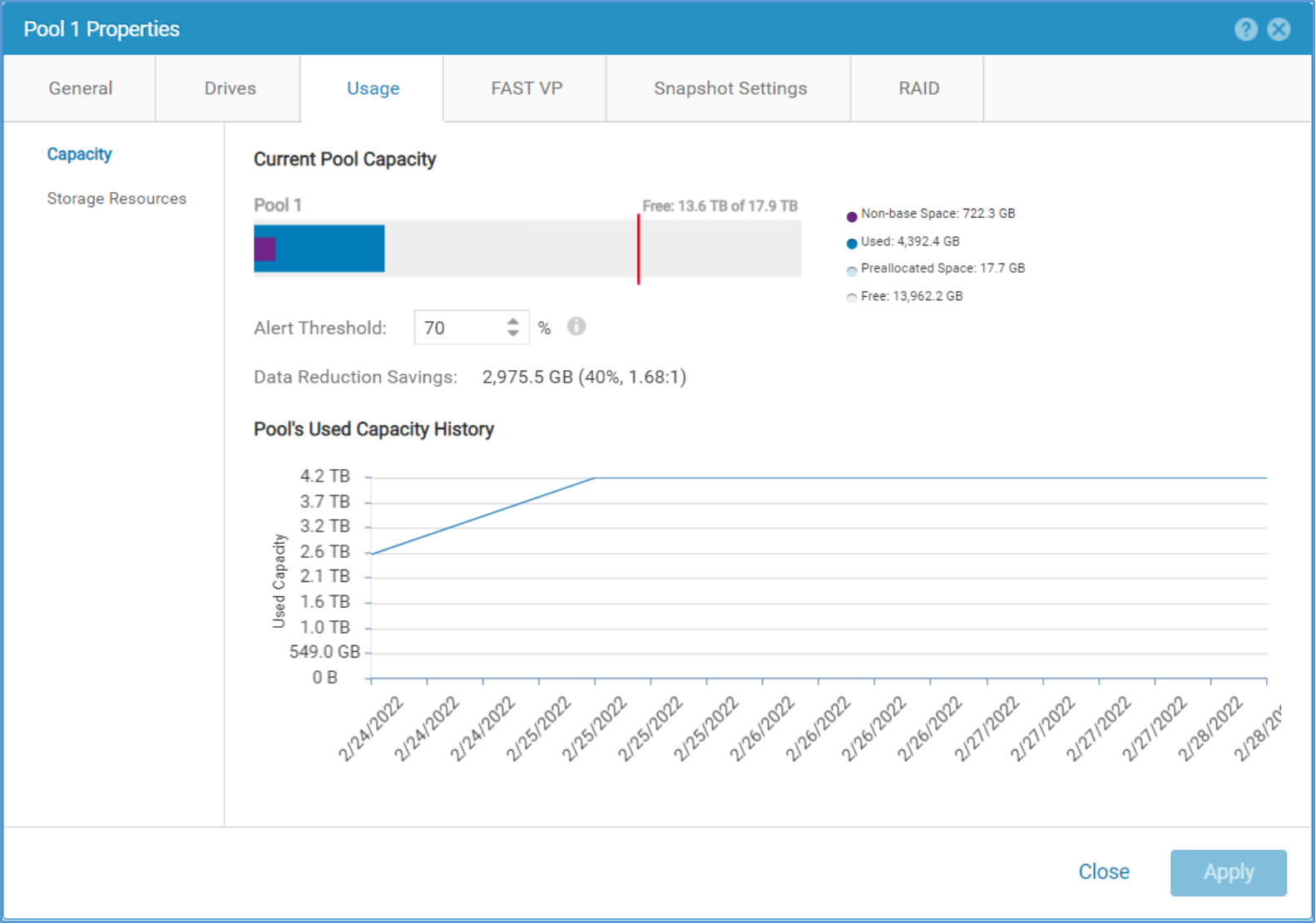Screen dimensions: 1316x923
Task: Click the Current Pool Capacity heading
Action: pos(344,159)
